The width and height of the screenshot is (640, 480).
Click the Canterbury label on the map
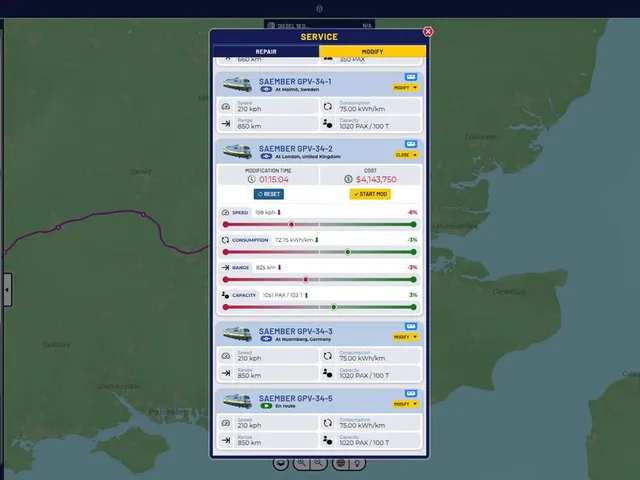[x=509, y=291]
